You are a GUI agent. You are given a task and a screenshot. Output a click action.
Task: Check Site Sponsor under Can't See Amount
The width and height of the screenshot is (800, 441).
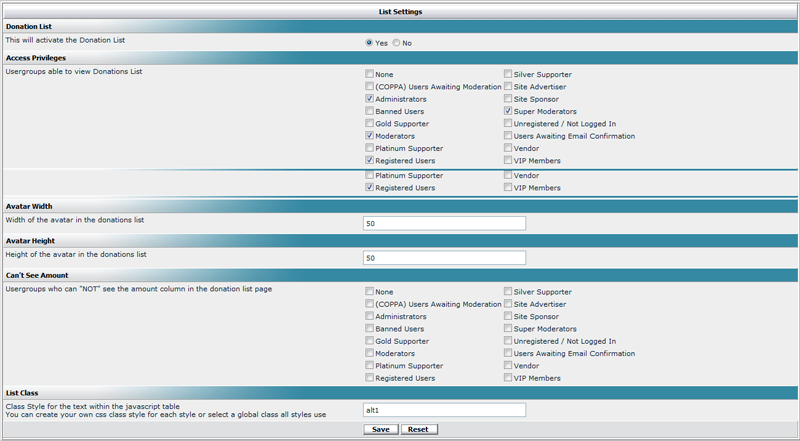[x=508, y=316]
